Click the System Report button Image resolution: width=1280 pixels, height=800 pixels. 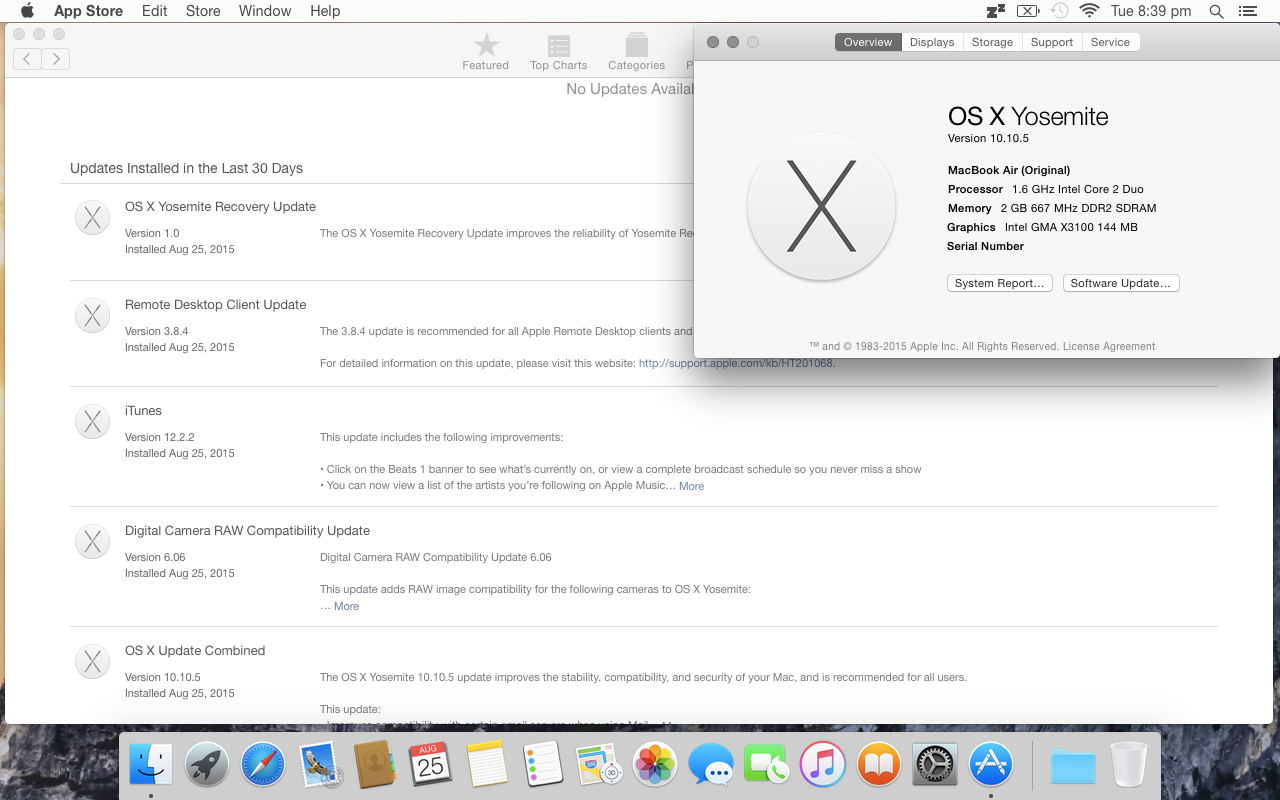[999, 283]
